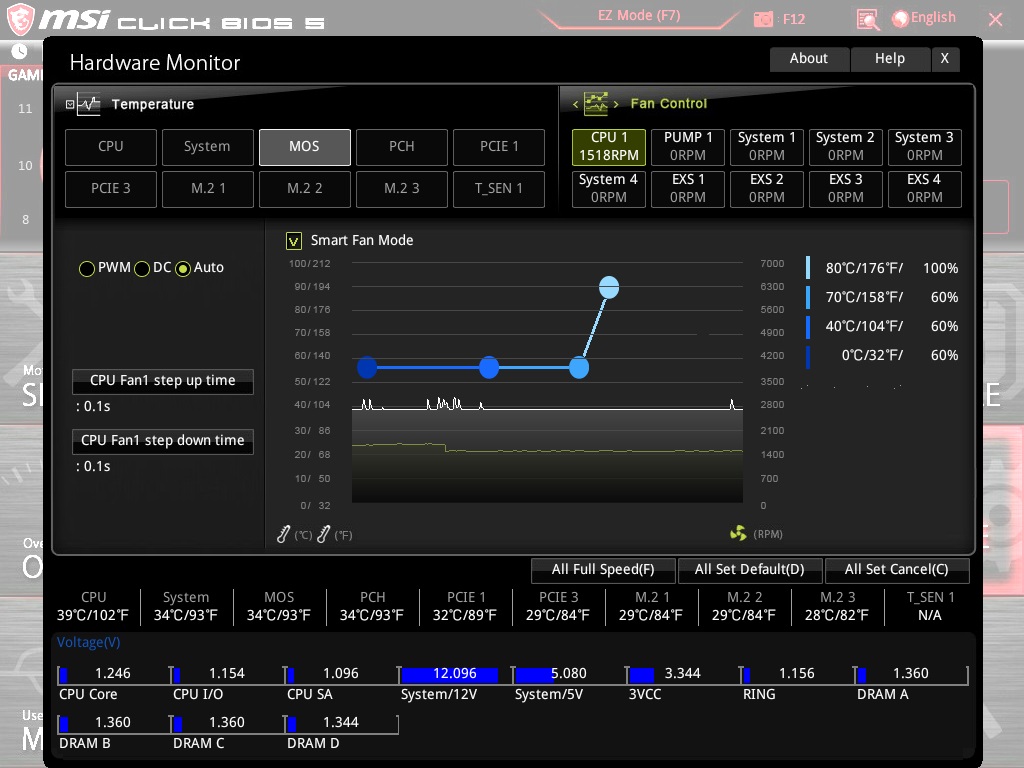Click the 40°C/104°F 60% curve entry
The height and width of the screenshot is (768, 1024).
tap(883, 326)
